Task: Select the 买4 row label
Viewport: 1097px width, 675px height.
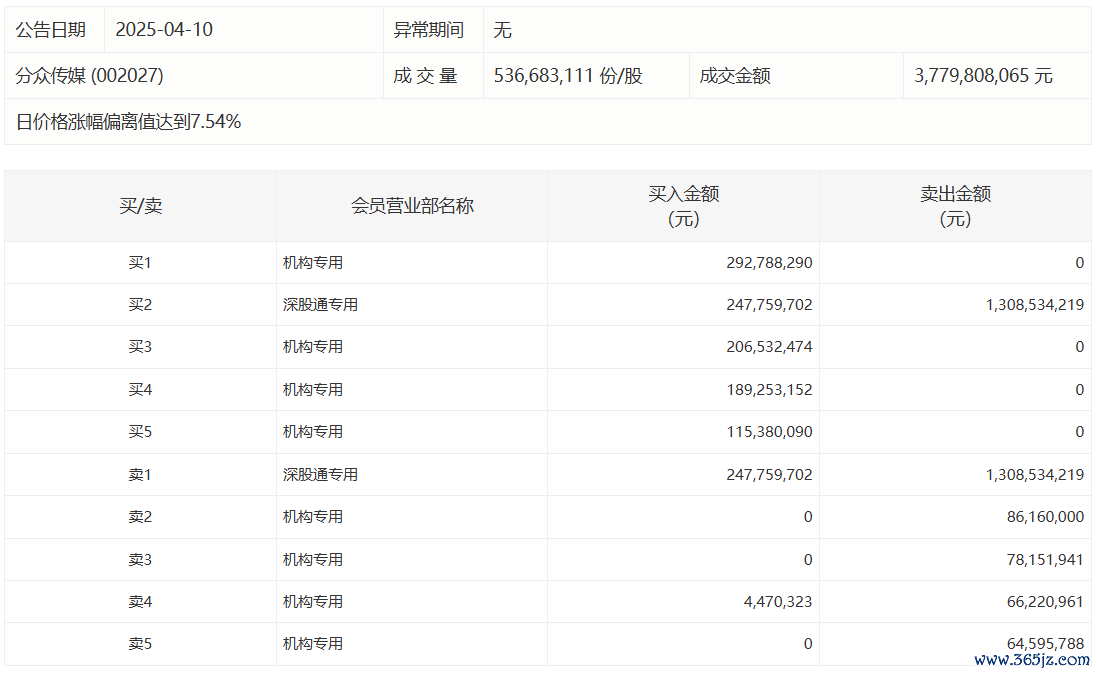Action: coord(140,389)
